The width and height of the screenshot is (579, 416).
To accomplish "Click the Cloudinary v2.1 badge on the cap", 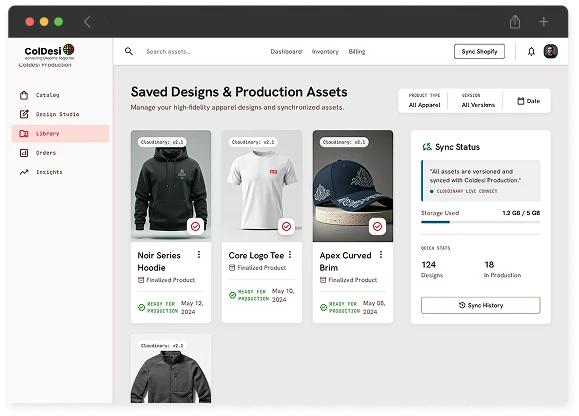I will pos(344,142).
